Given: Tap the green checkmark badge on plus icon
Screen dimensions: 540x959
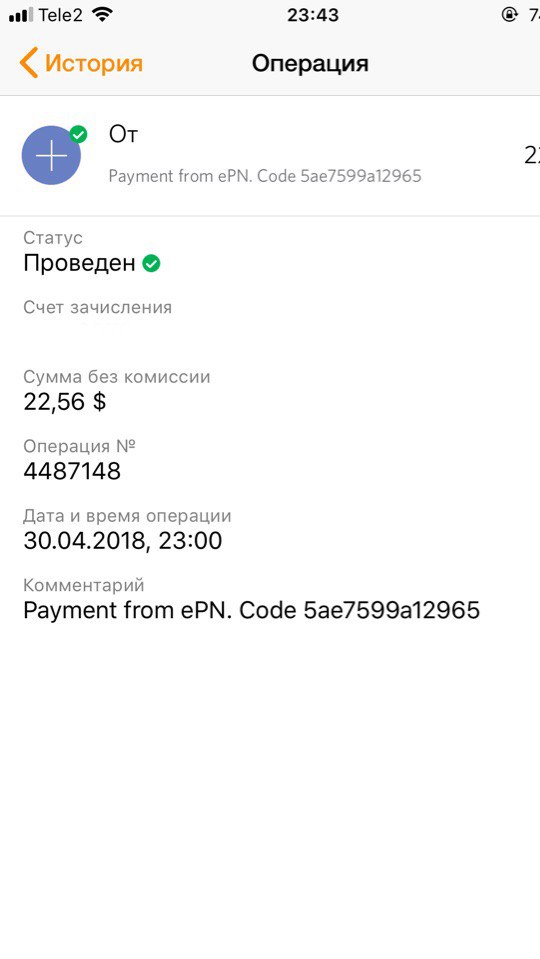Looking at the screenshot, I should point(78,135).
